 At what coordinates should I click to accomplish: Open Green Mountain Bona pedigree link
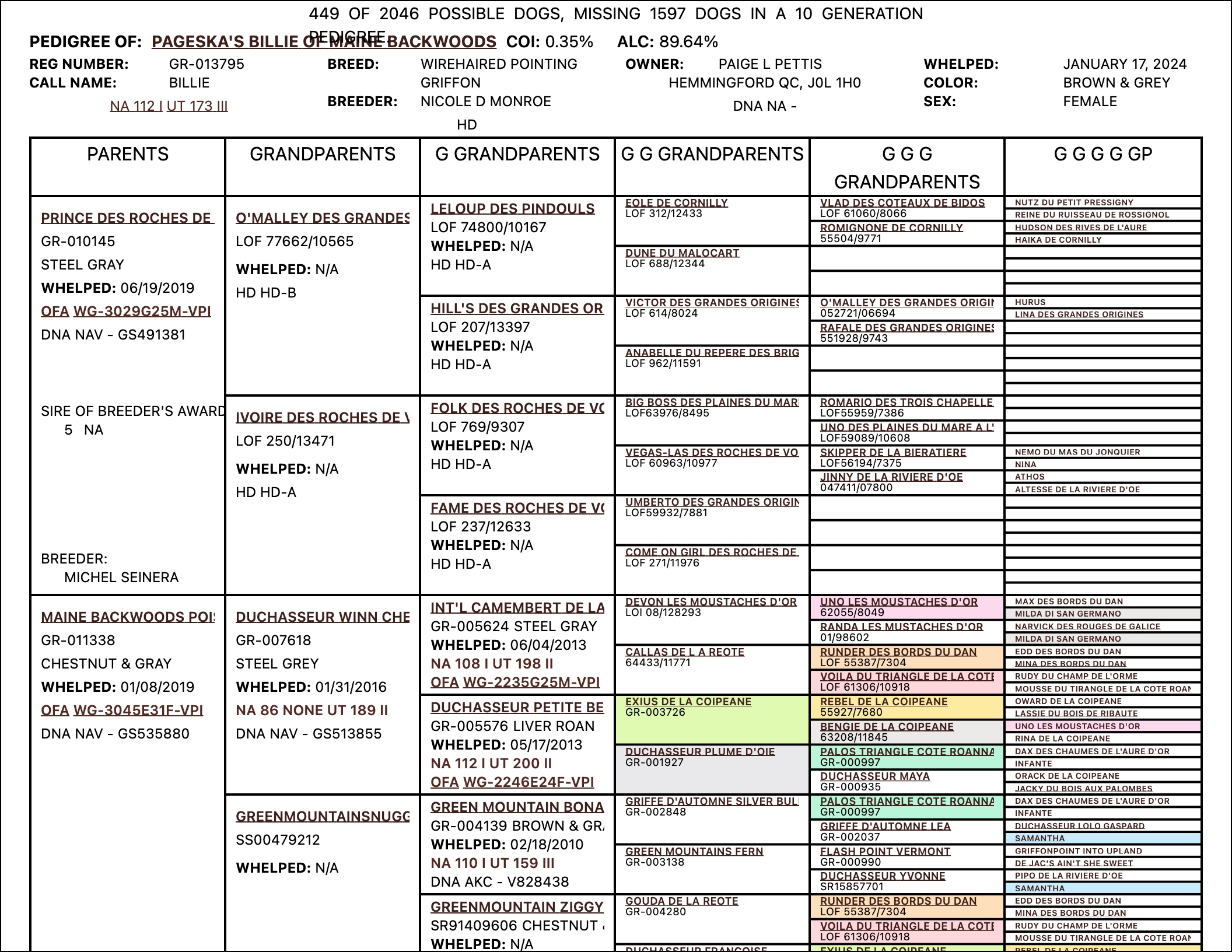pos(516,807)
